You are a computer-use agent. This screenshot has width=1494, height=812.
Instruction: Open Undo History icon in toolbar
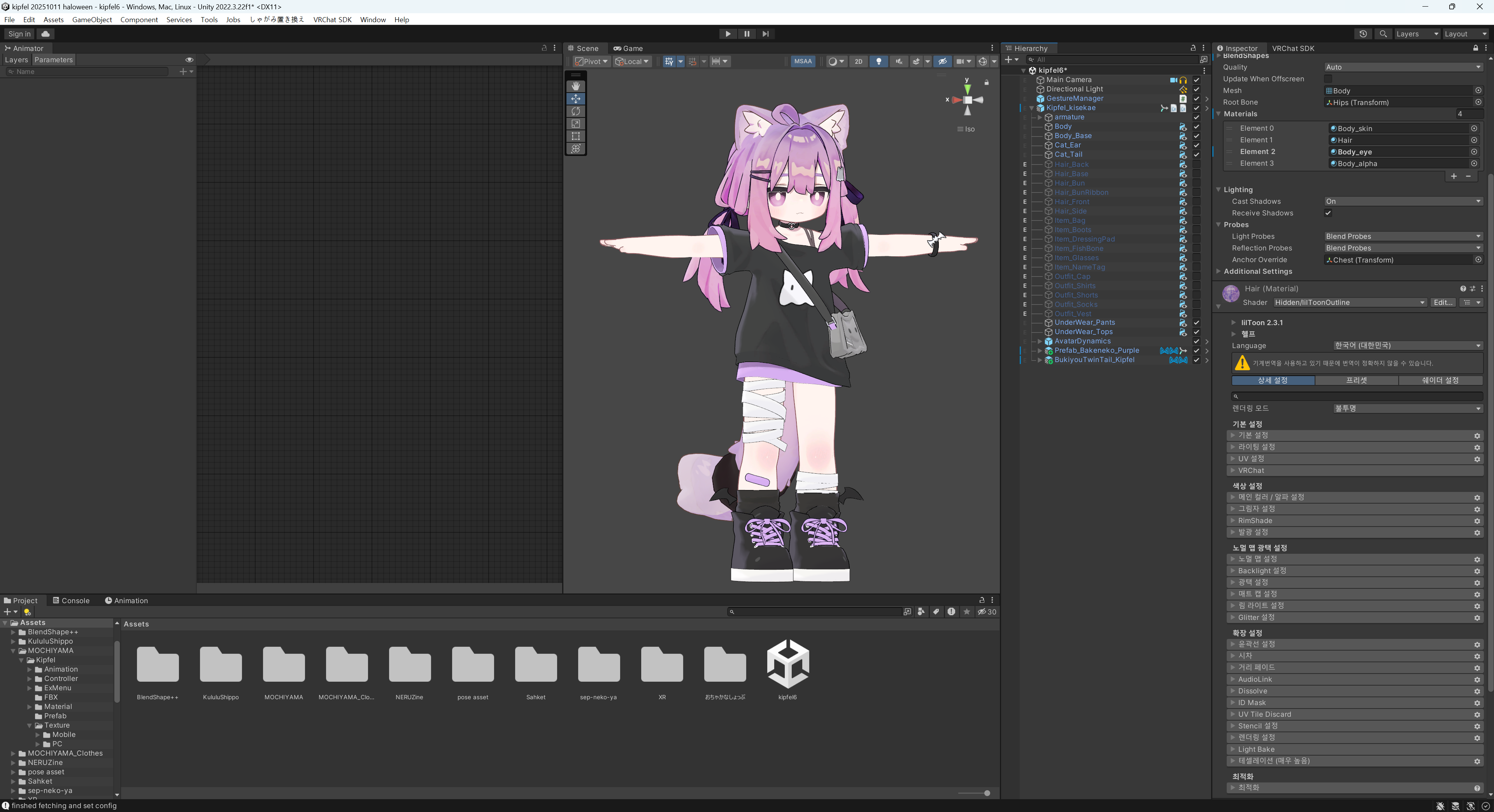1363,33
